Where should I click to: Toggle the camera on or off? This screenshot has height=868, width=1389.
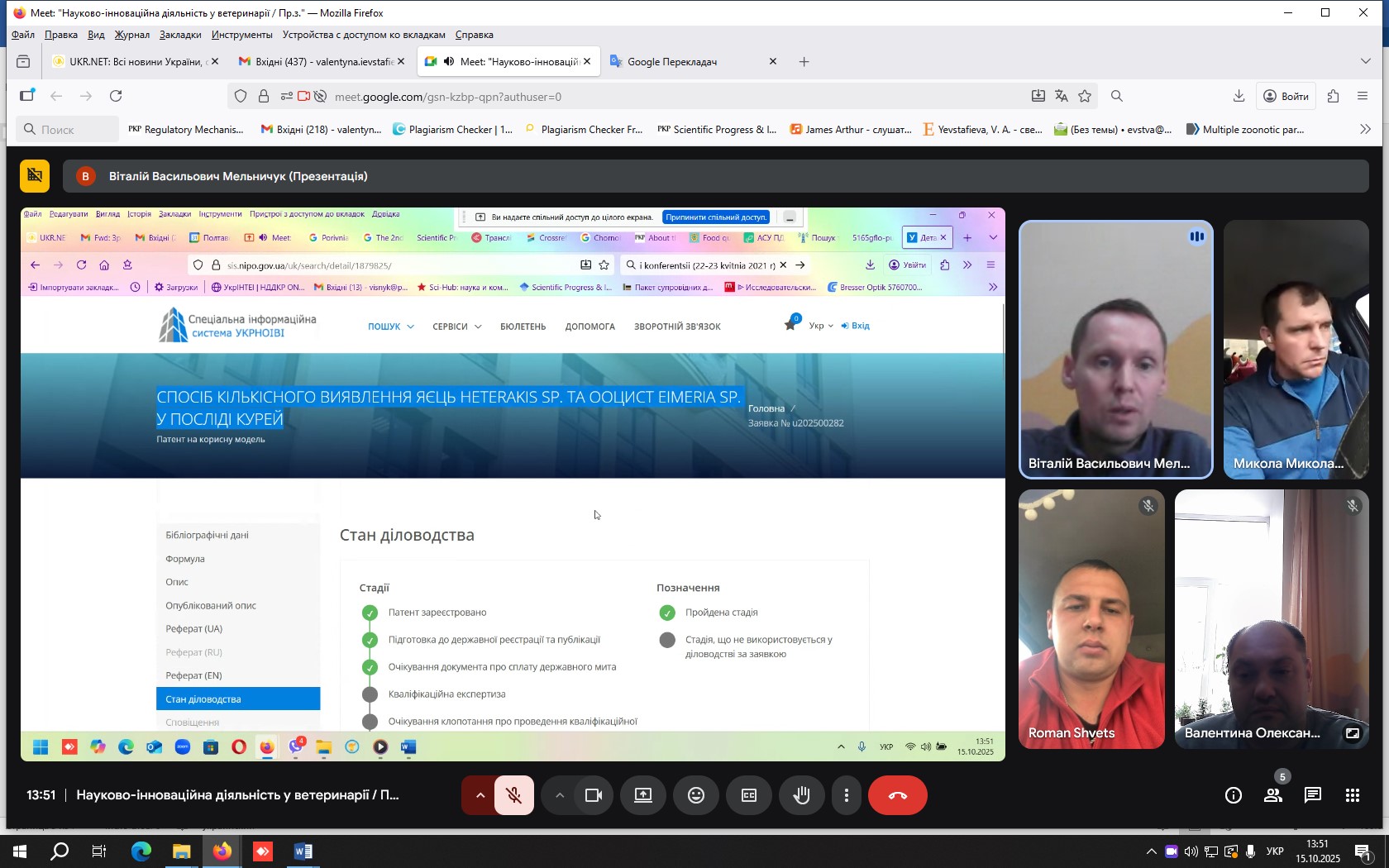[593, 795]
